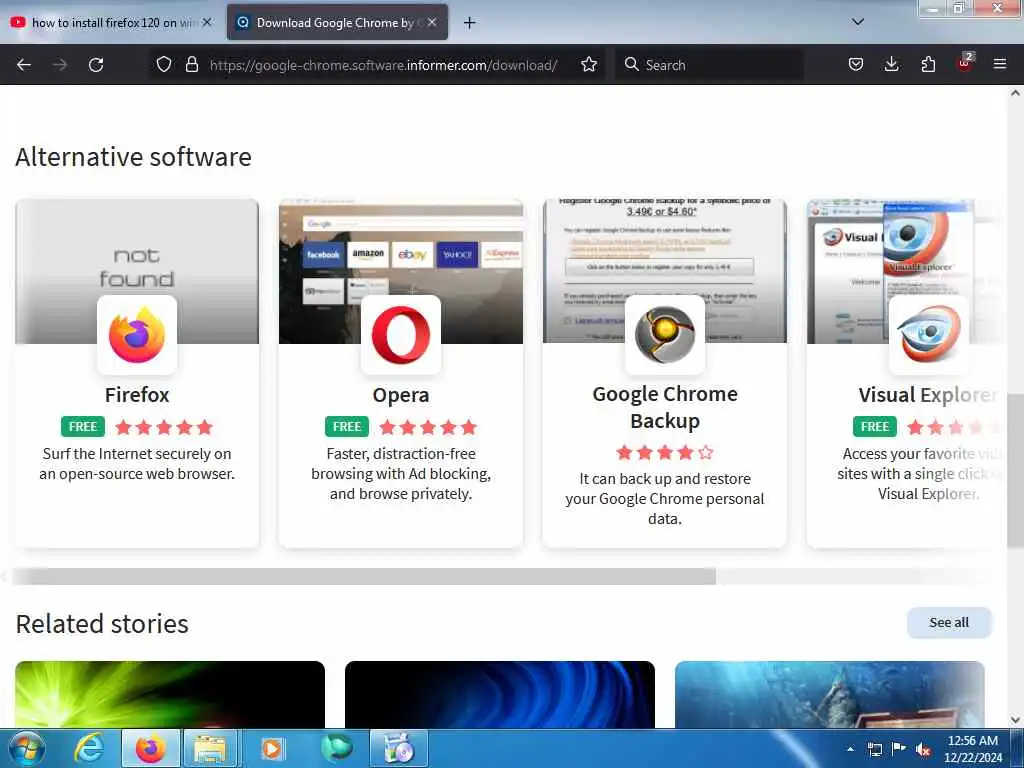Open the Firefox app icon card
Image resolution: width=1024 pixels, height=768 pixels.
pyautogui.click(x=137, y=335)
